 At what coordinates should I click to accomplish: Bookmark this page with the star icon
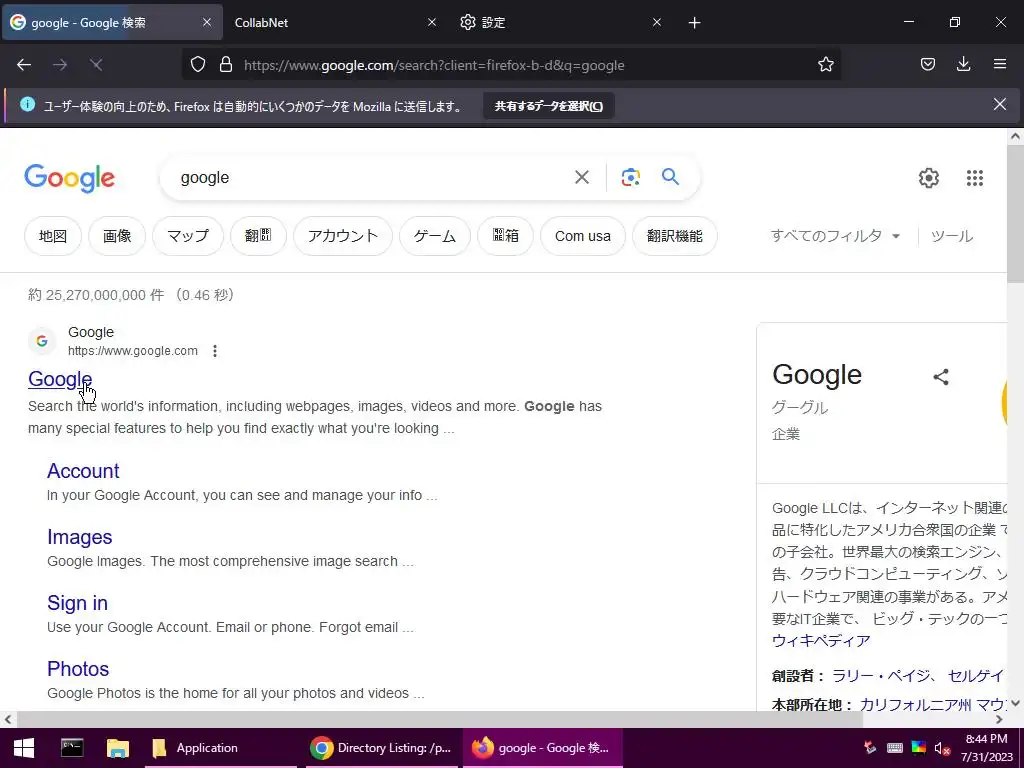coord(825,65)
